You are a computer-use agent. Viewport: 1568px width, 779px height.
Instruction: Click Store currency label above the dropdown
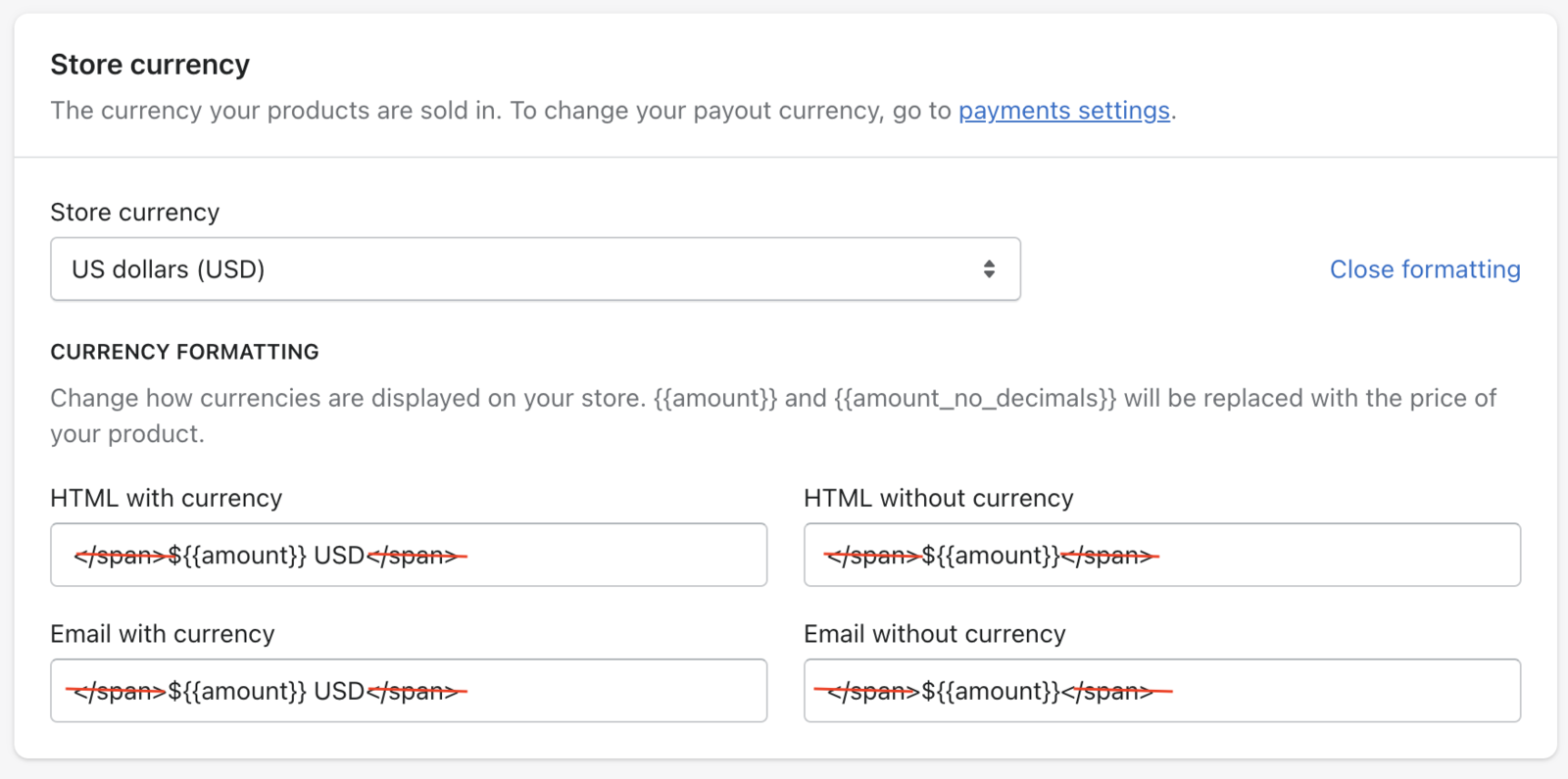(134, 213)
